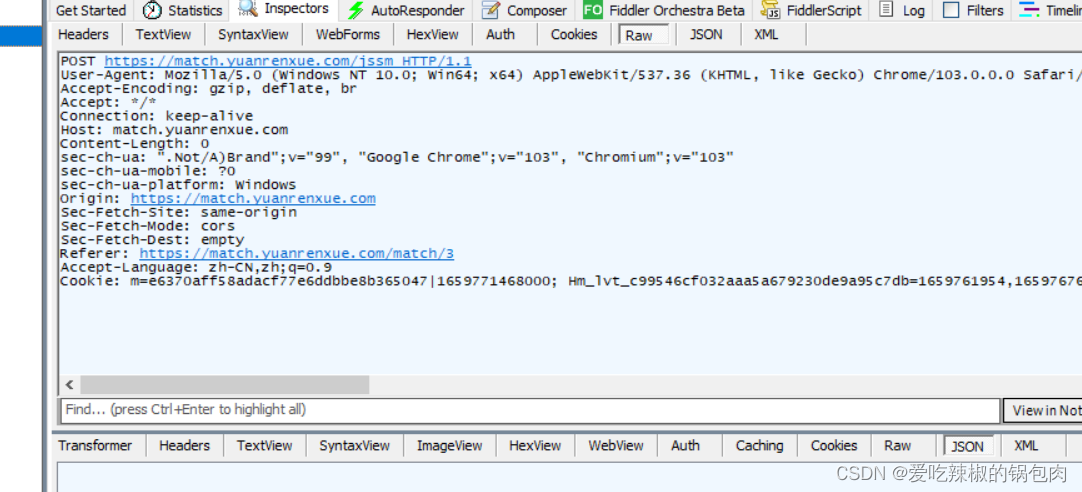Screen dimensions: 1082x492
Task: Click the FiddlerScript JS icon
Action: 770,10
